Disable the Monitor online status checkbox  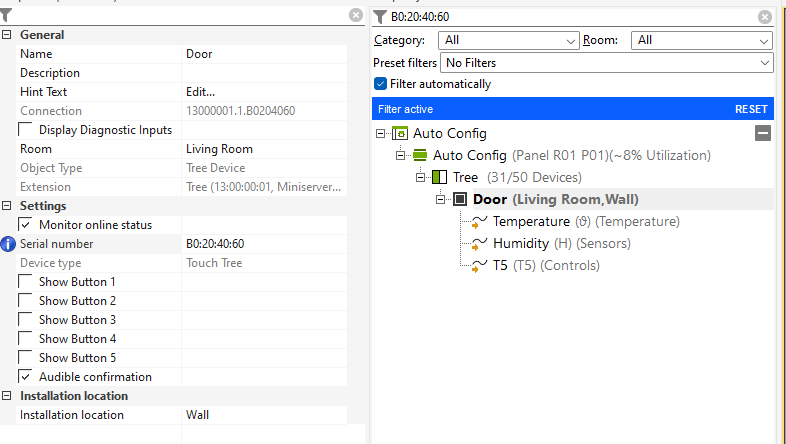[x=26, y=225]
